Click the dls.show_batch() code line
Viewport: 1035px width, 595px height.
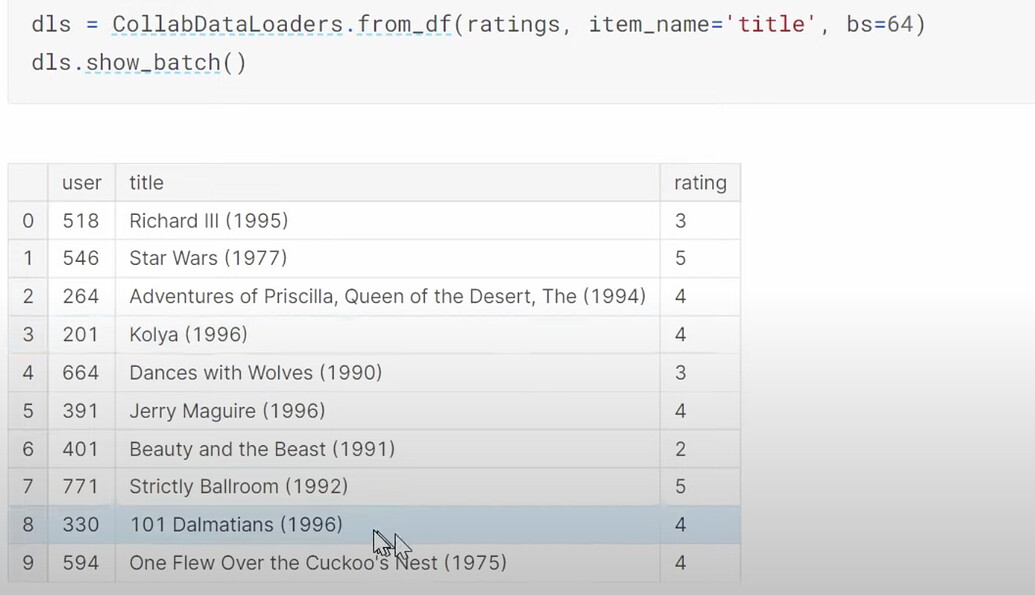click(138, 63)
